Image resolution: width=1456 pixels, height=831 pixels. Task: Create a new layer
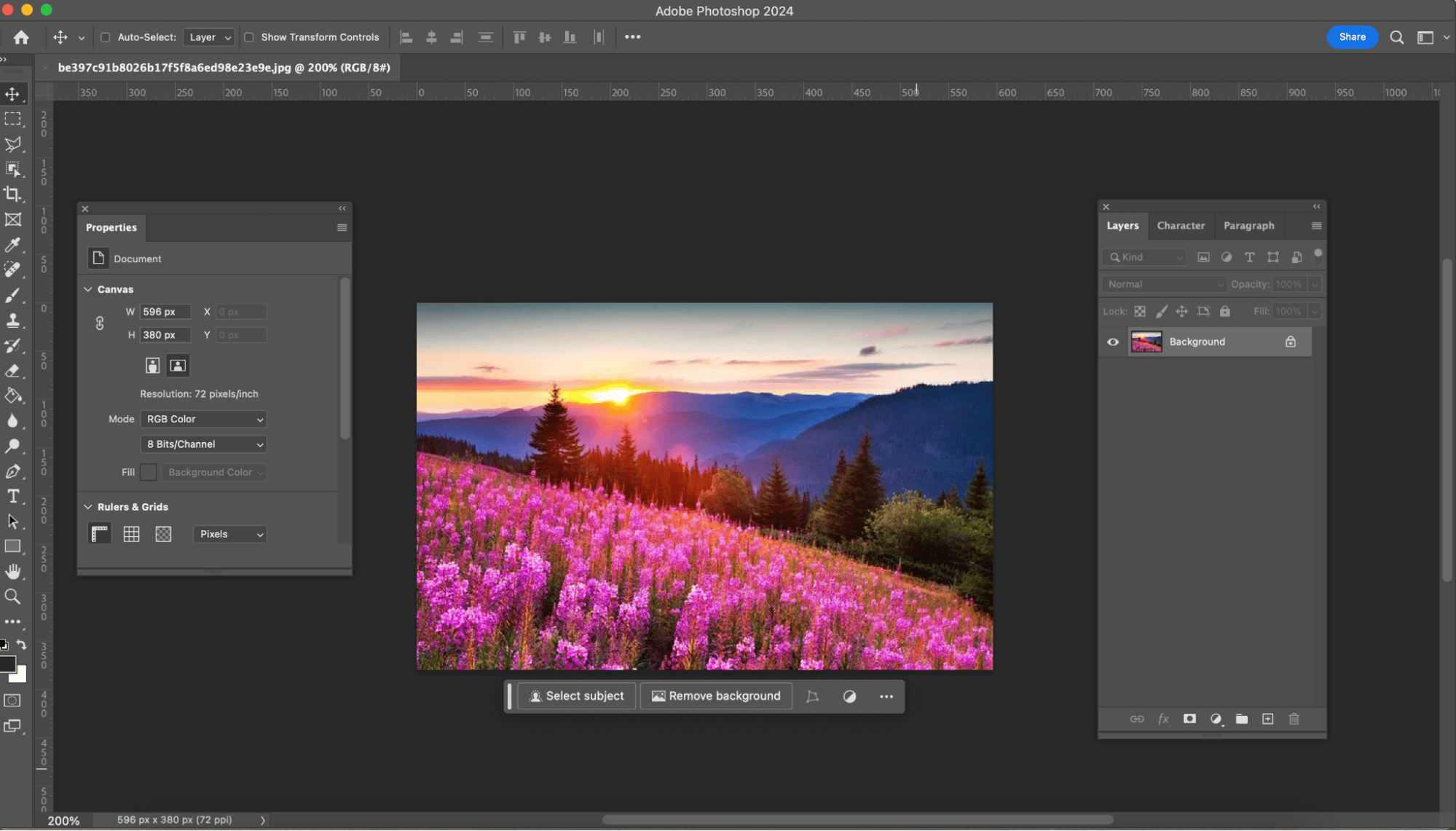click(1267, 719)
